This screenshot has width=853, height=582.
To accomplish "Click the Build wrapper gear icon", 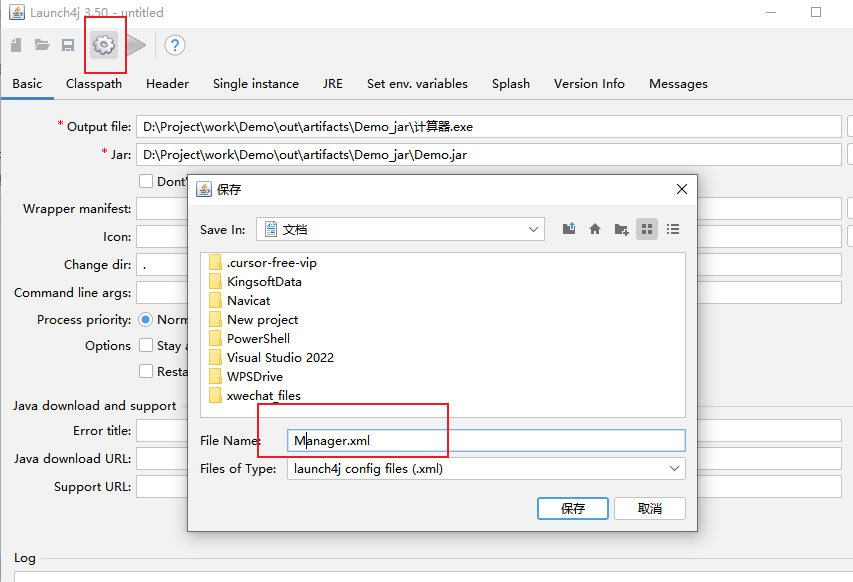I will [x=104, y=45].
